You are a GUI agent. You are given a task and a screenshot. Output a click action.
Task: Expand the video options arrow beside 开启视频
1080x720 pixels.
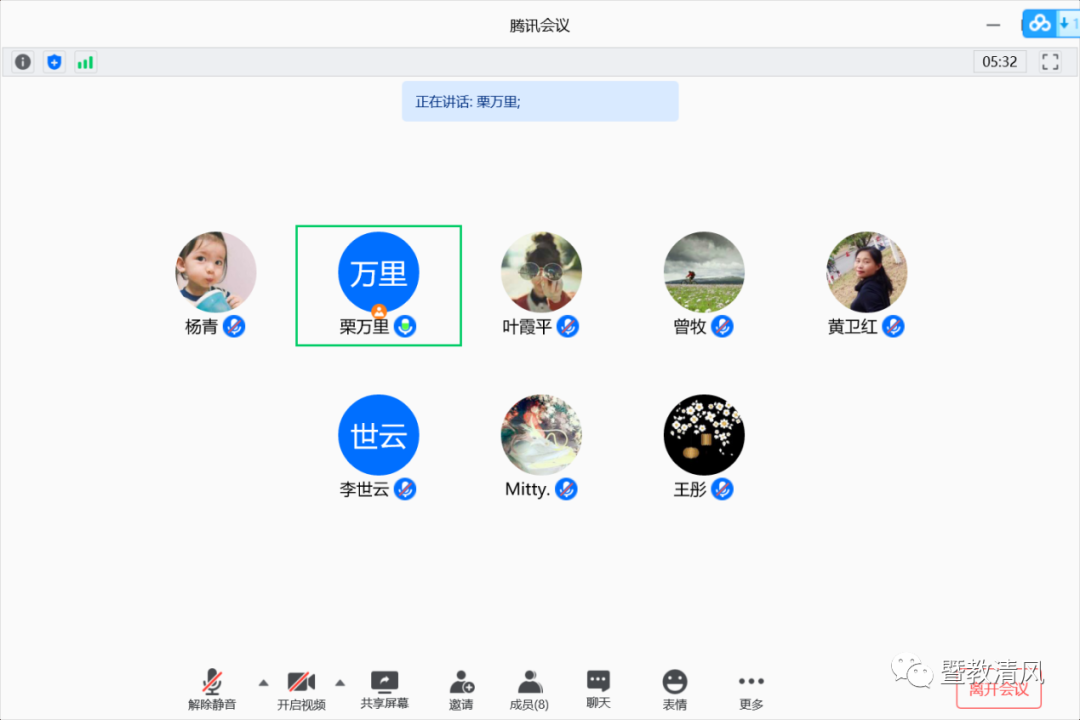(x=340, y=683)
